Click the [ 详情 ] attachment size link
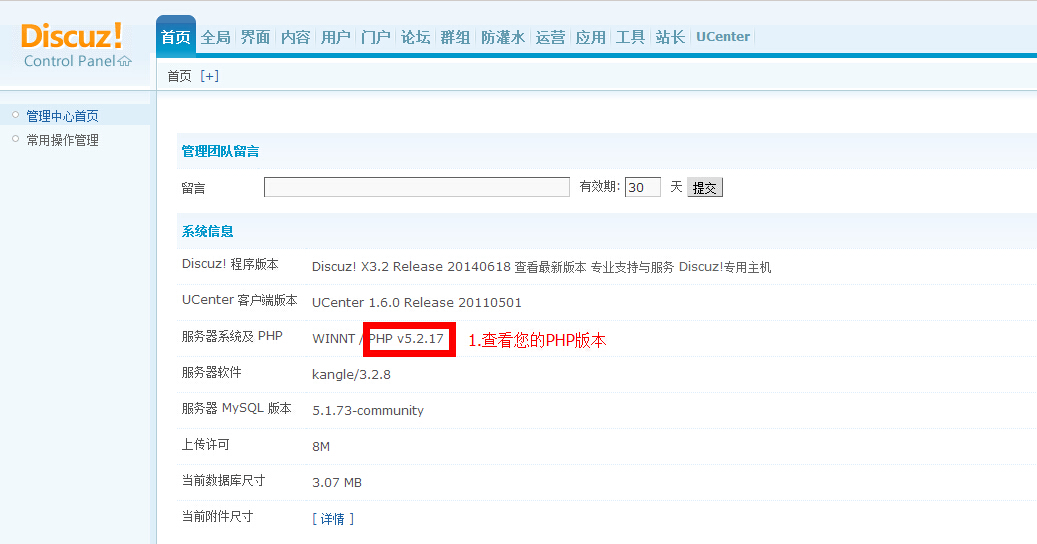The height and width of the screenshot is (544, 1037). point(333,519)
